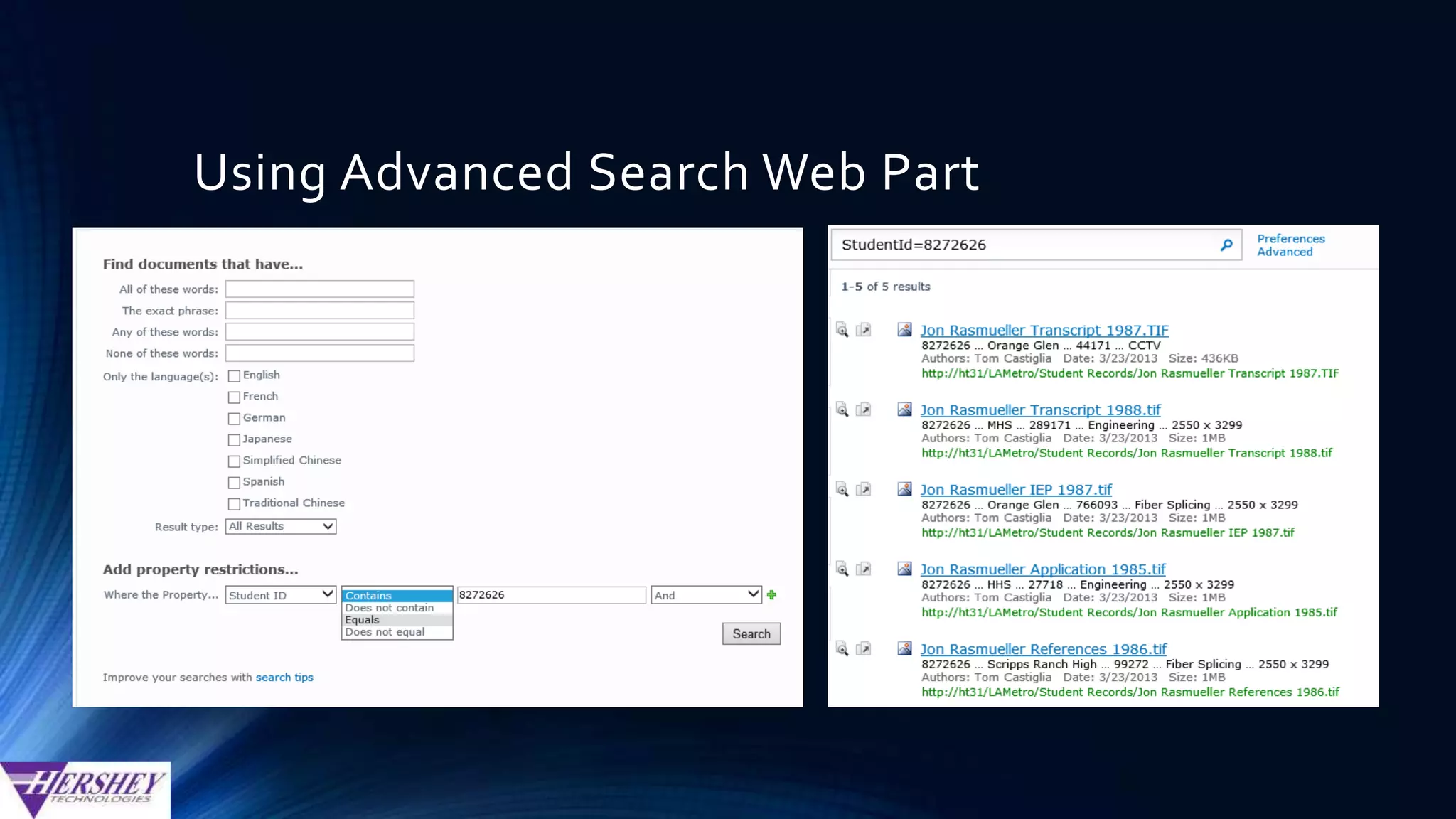Click the property value field containing 8272626
The image size is (1456, 819).
(552, 595)
